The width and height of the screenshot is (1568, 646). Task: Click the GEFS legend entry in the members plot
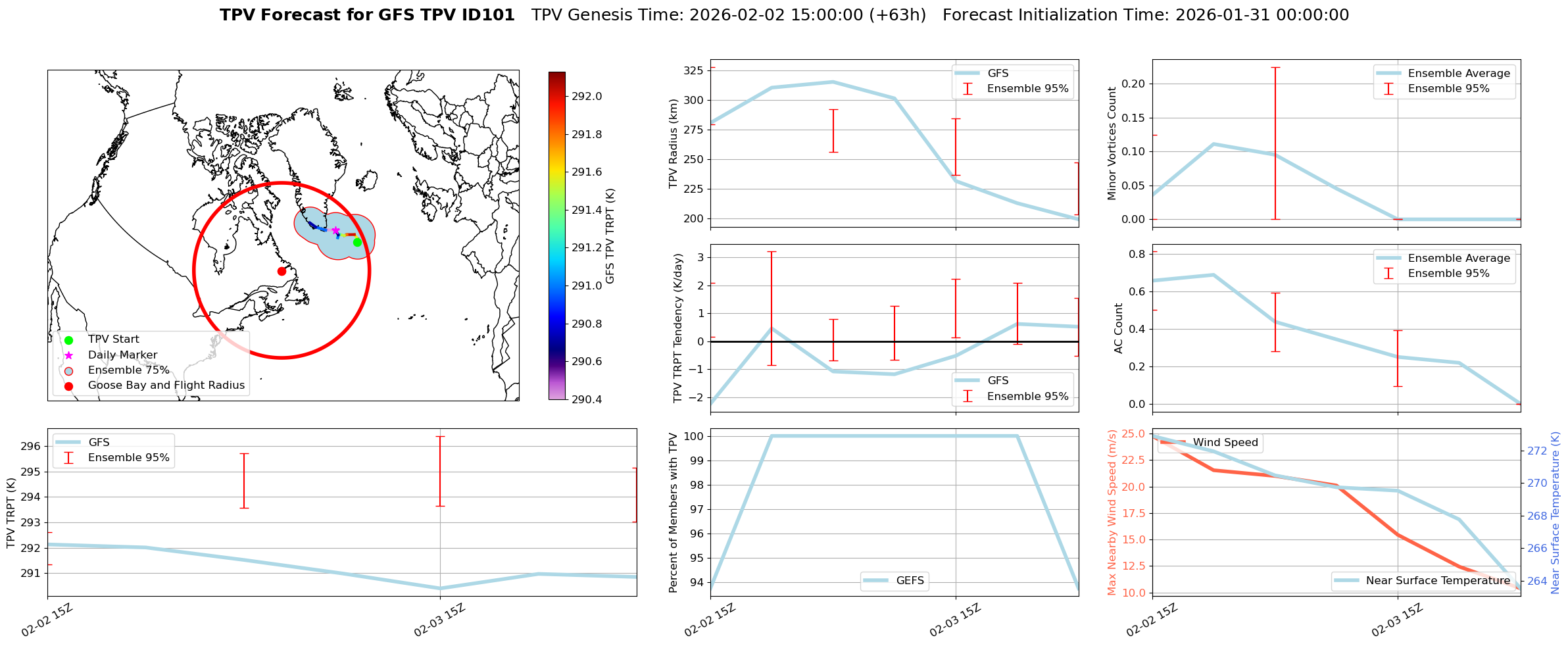(x=909, y=581)
